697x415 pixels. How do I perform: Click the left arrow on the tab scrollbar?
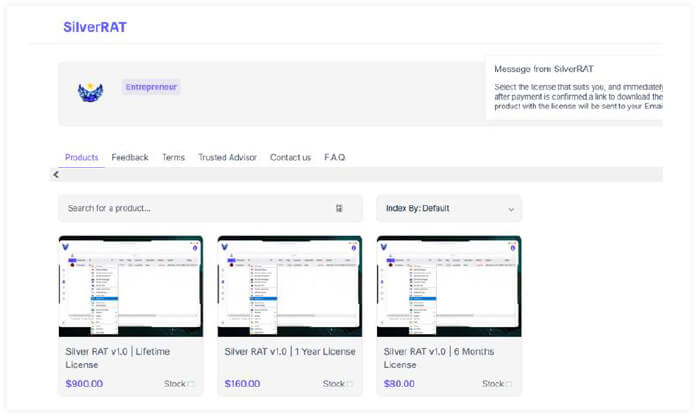(56, 175)
